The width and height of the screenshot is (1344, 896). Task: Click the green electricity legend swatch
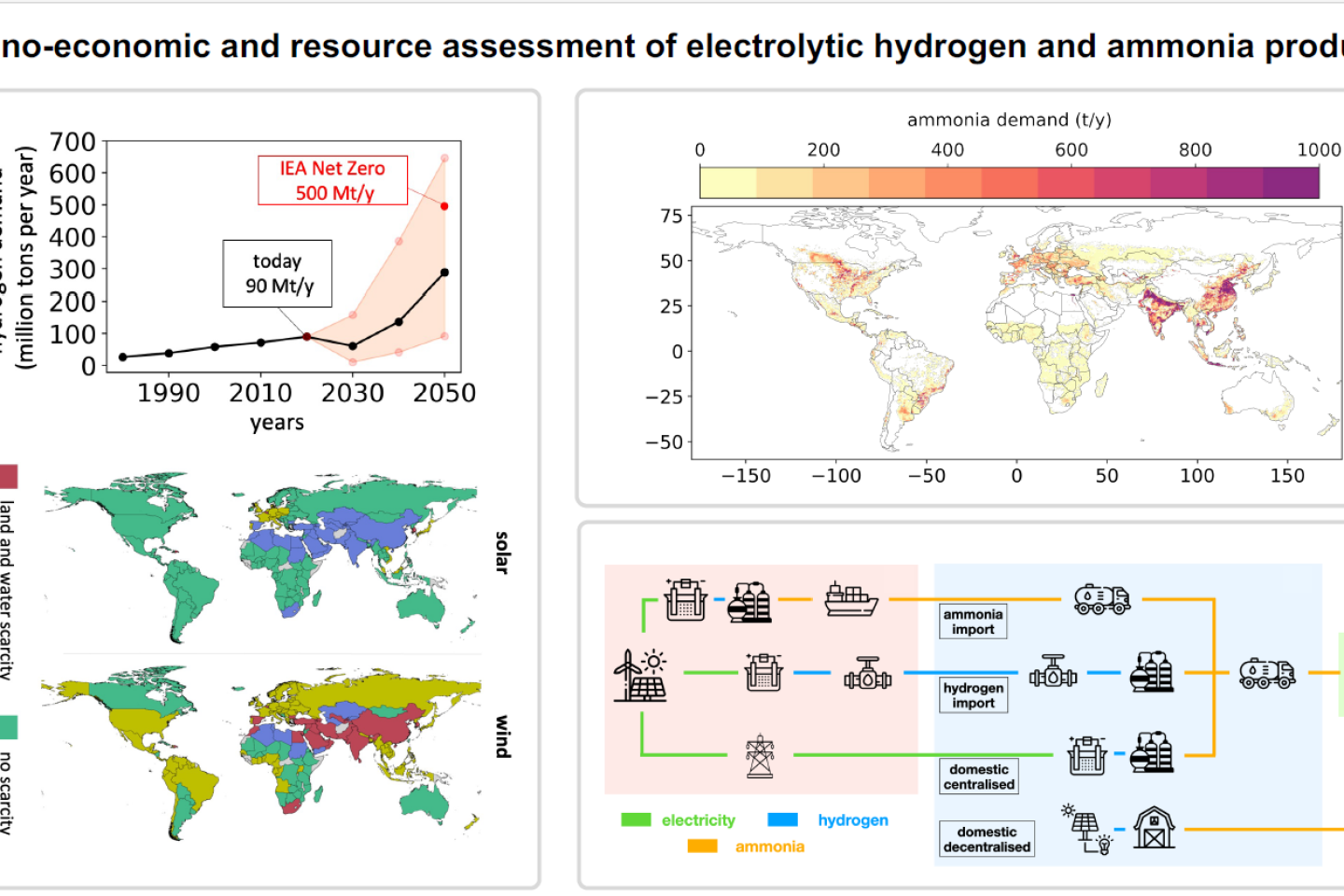[637, 819]
